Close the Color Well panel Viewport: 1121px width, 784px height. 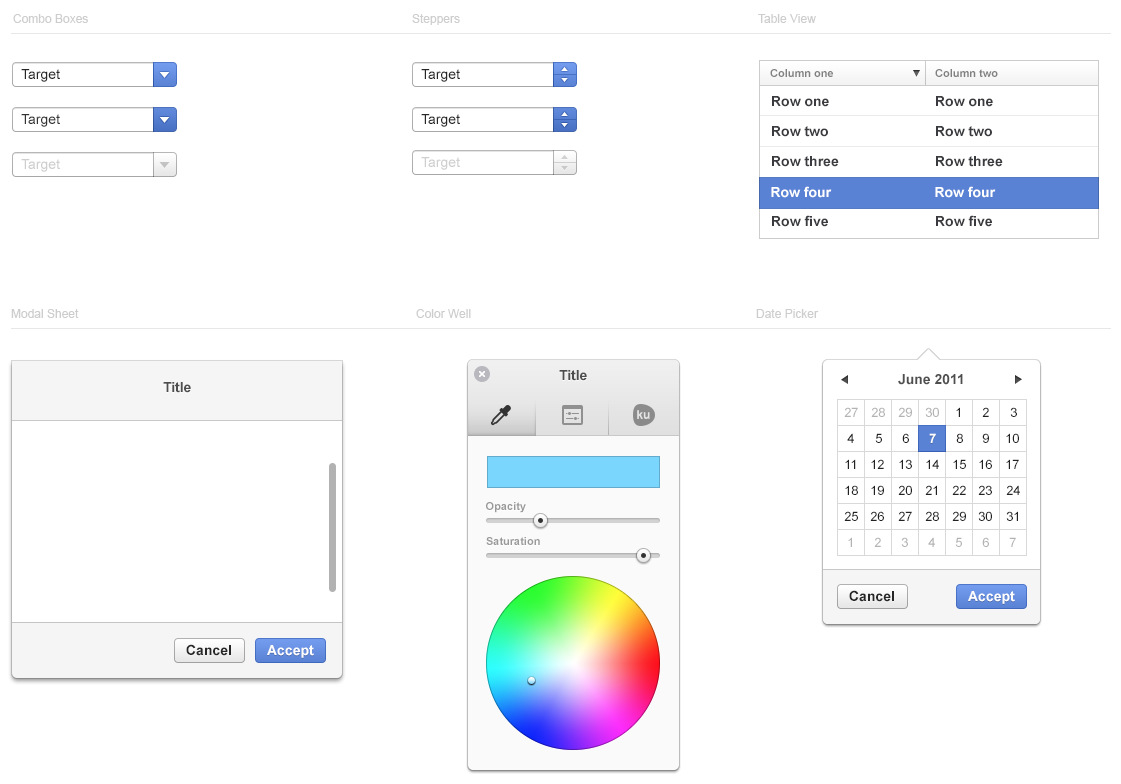(x=483, y=374)
